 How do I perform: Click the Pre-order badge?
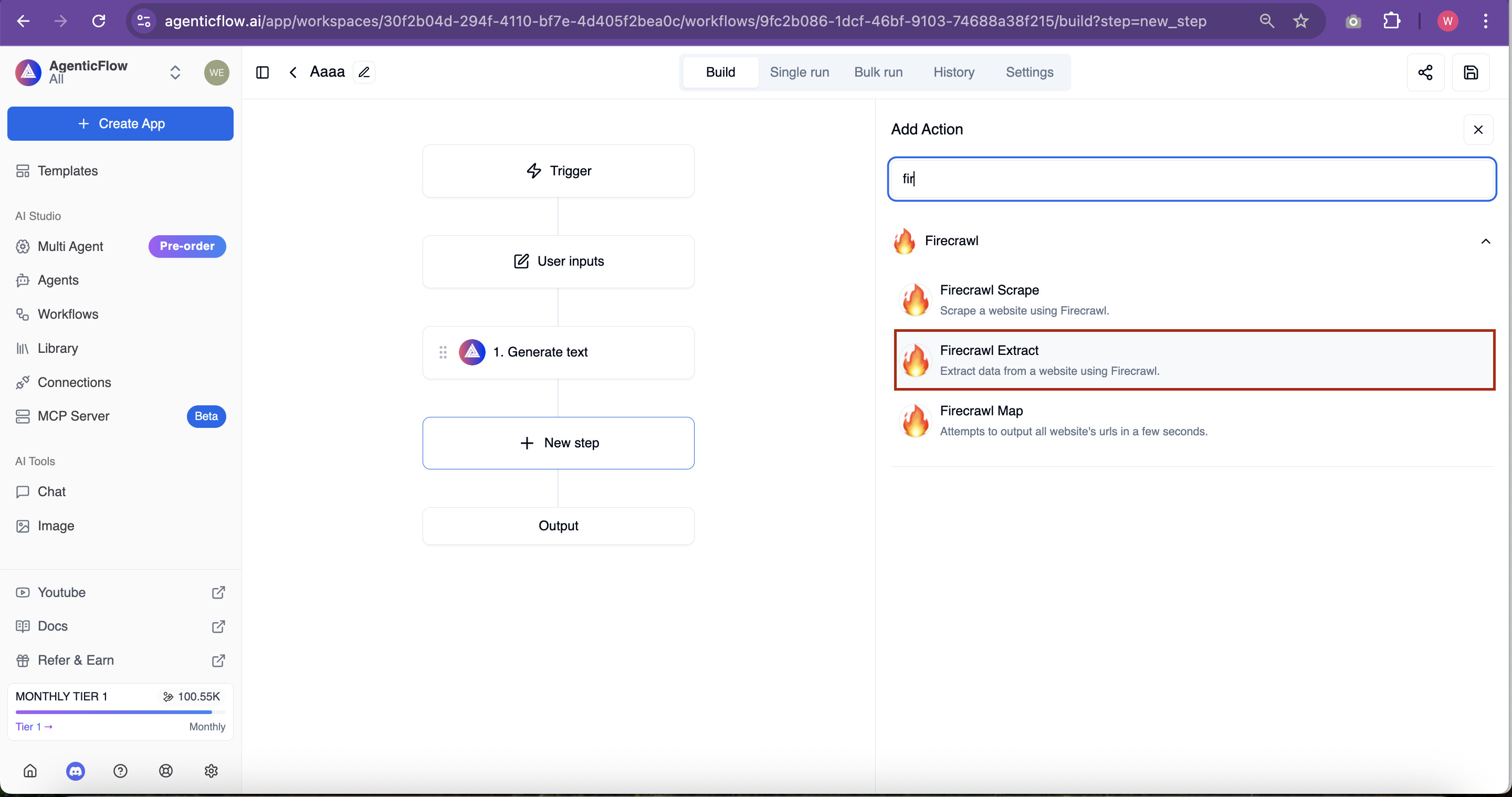click(x=187, y=246)
